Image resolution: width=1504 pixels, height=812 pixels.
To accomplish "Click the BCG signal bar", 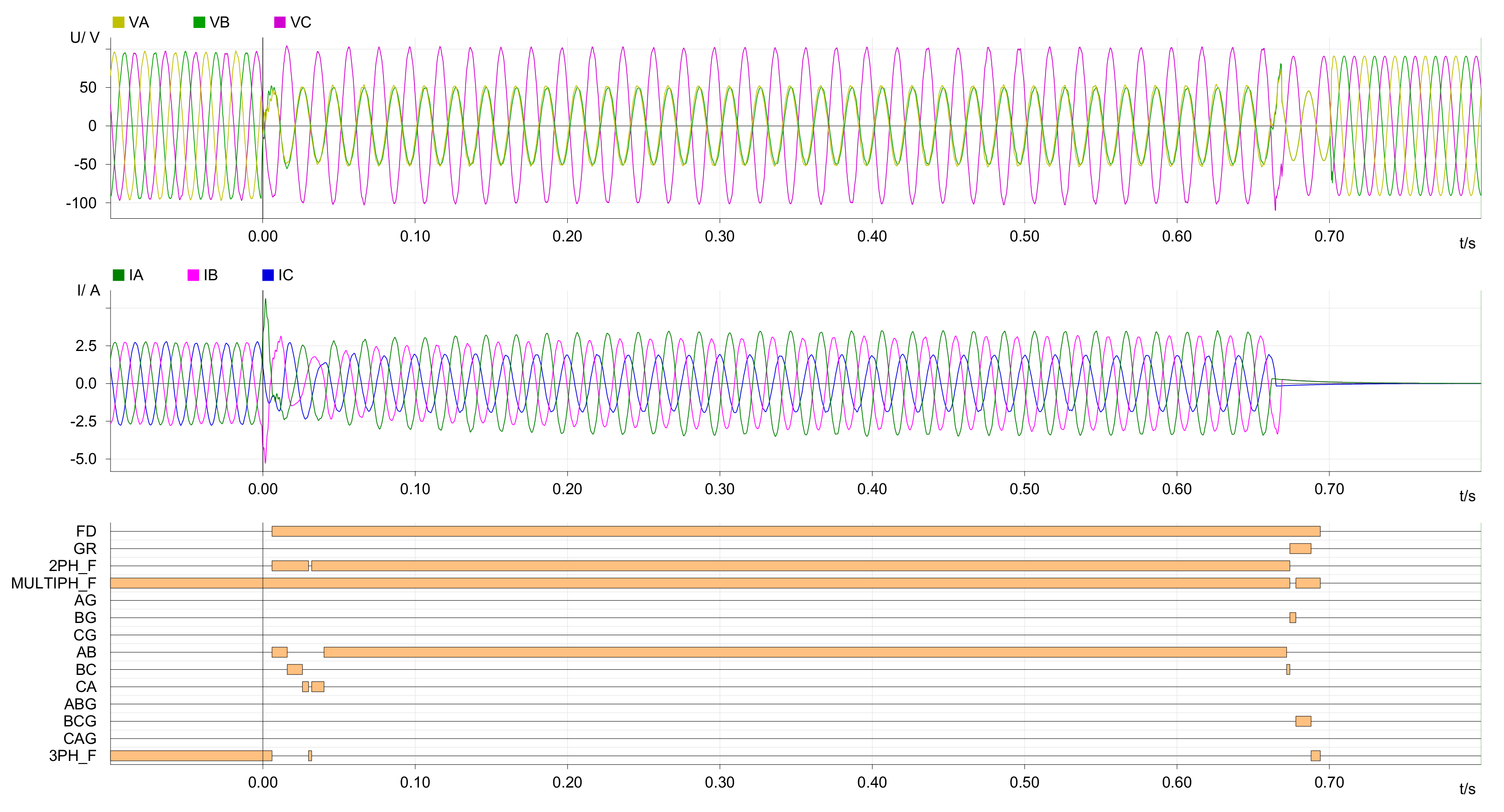I will click(x=1303, y=722).
